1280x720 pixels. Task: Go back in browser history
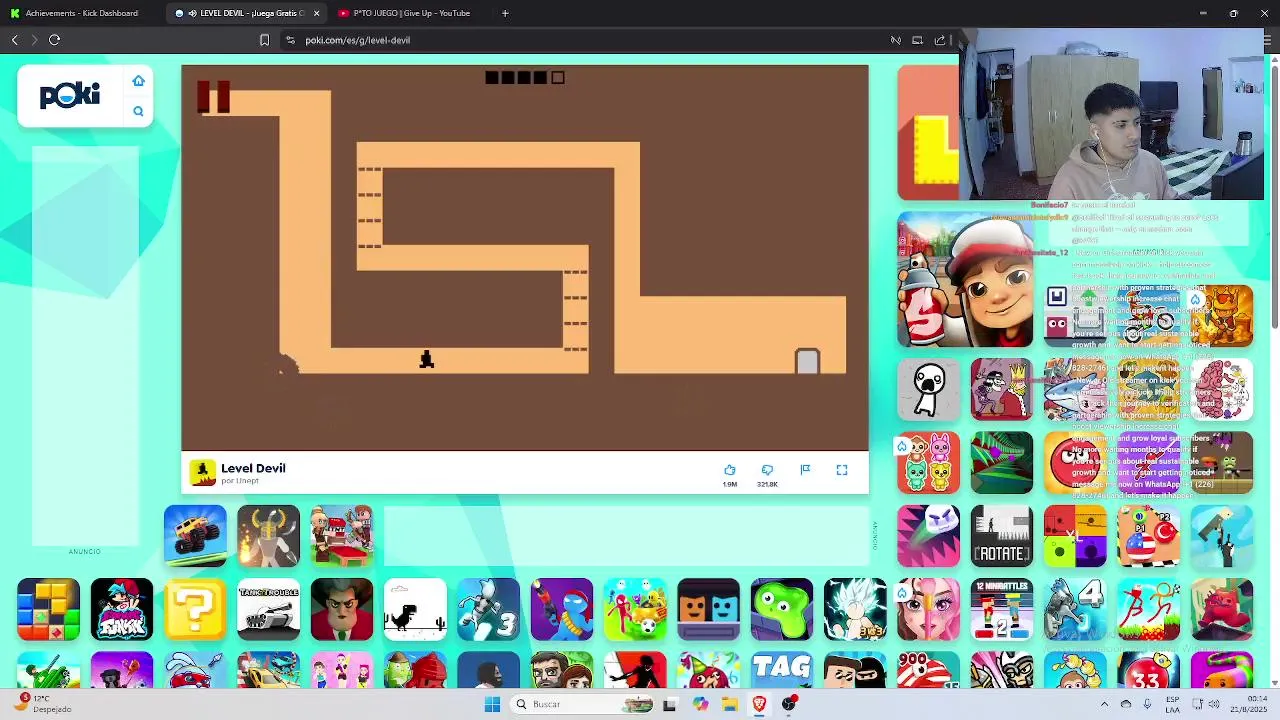14,40
